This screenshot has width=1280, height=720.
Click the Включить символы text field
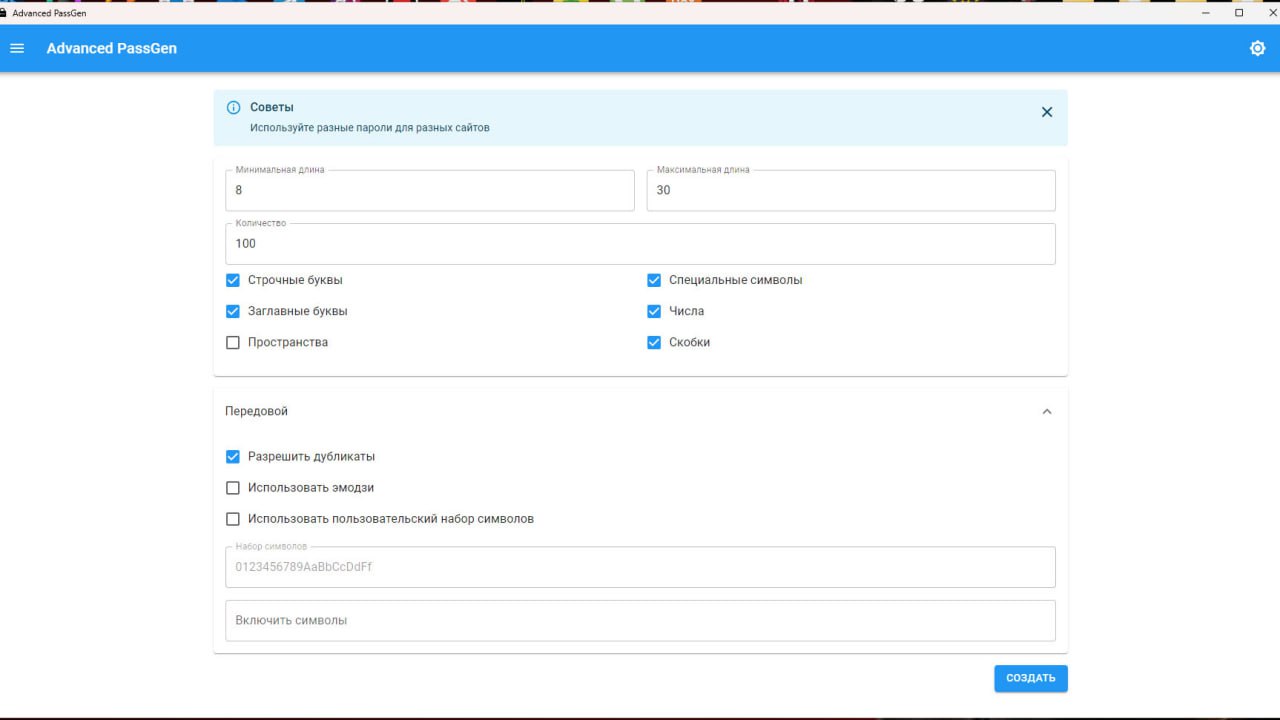[x=640, y=620]
